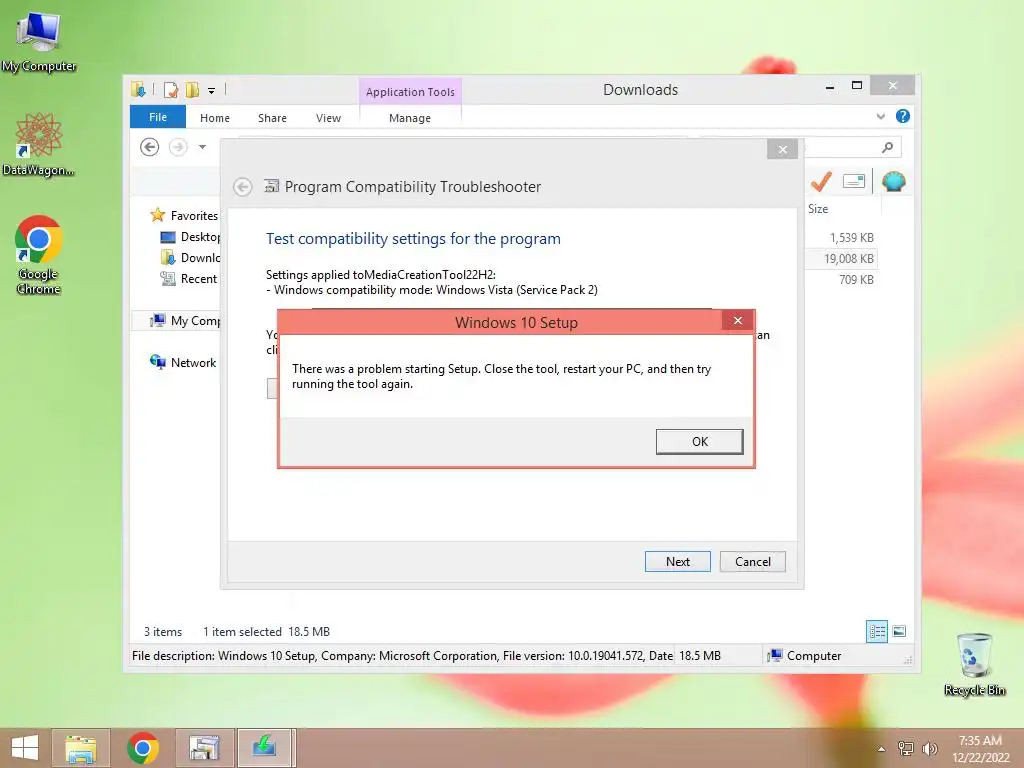Open the Recycle Bin desktop icon
The width and height of the screenshot is (1024, 768).
coord(974,664)
